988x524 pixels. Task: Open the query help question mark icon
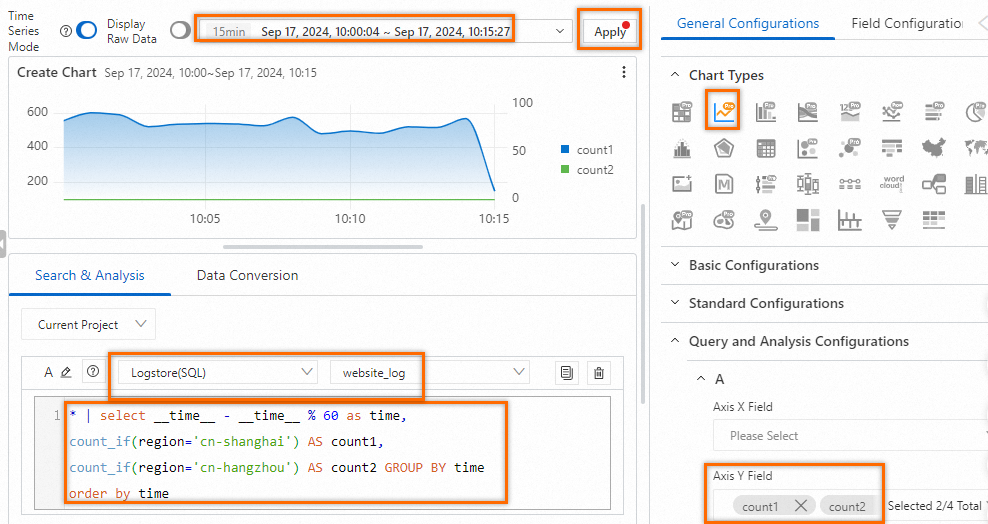point(93,372)
